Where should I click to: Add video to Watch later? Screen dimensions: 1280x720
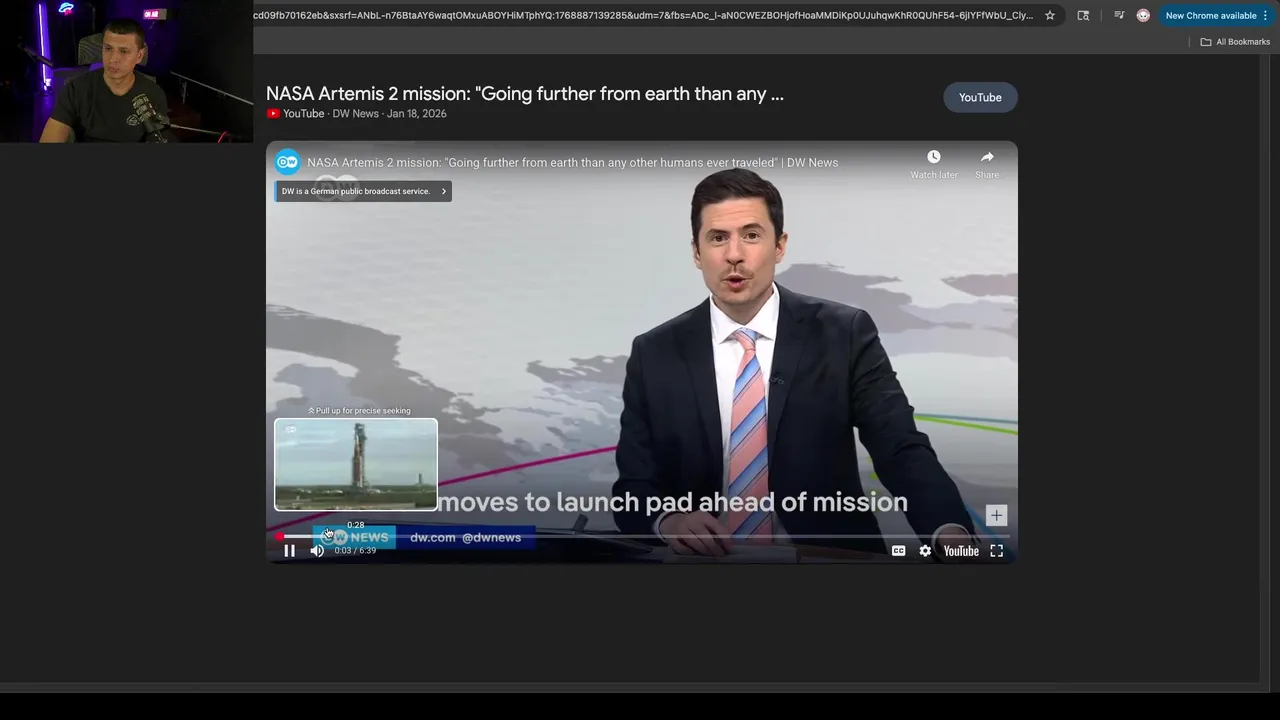934,164
